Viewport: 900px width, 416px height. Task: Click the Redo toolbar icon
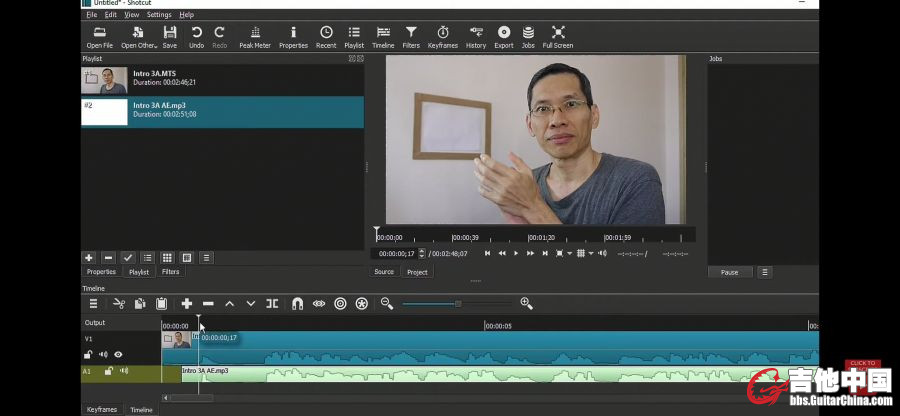tap(220, 37)
